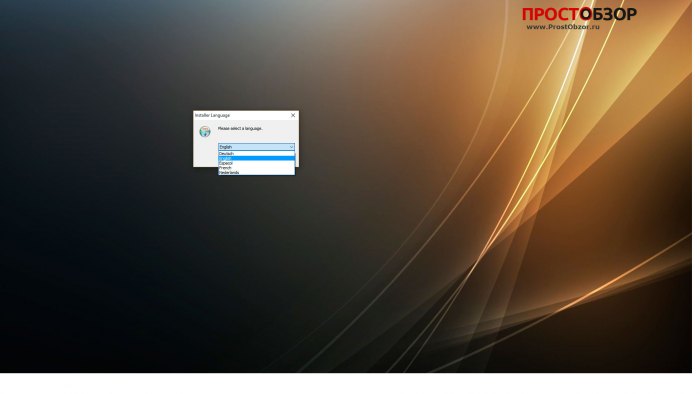Image resolution: width=700 pixels, height=394 pixels.
Task: Click the installer globe icon
Action: coord(205,132)
